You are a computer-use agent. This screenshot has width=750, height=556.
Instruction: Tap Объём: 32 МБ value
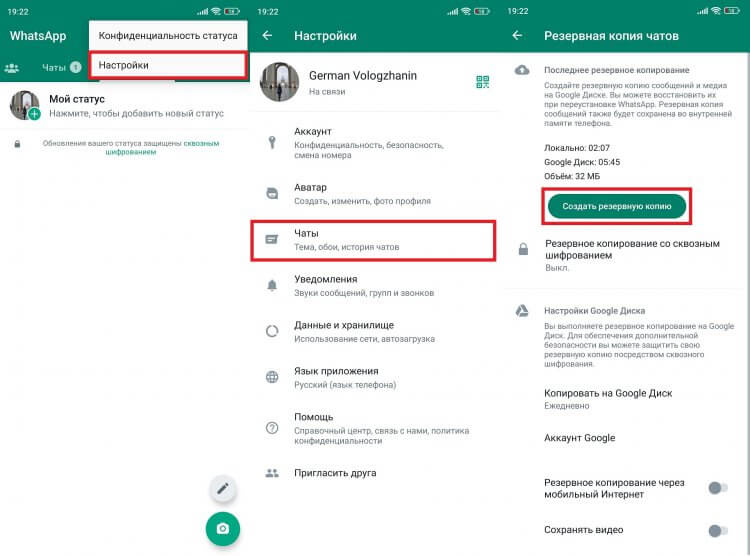pyautogui.click(x=572, y=176)
